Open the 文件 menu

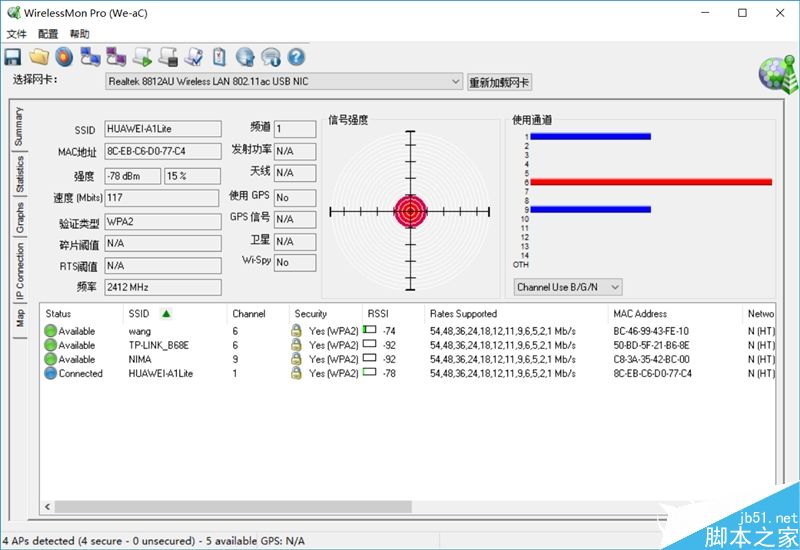tap(16, 34)
